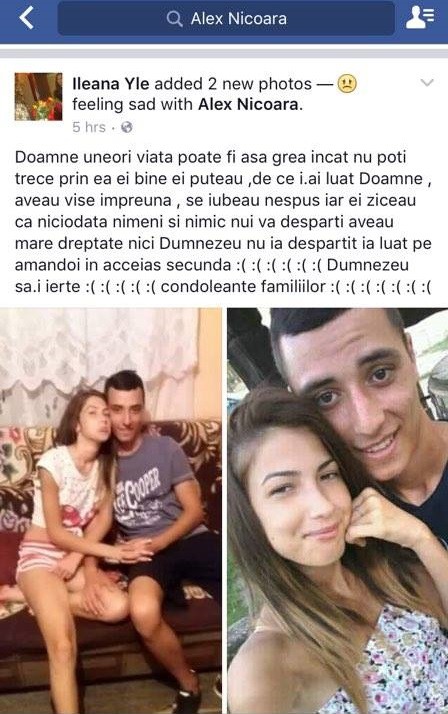Click the sad face feeling emoji
The height and width of the screenshot is (714, 448).
tap(346, 84)
